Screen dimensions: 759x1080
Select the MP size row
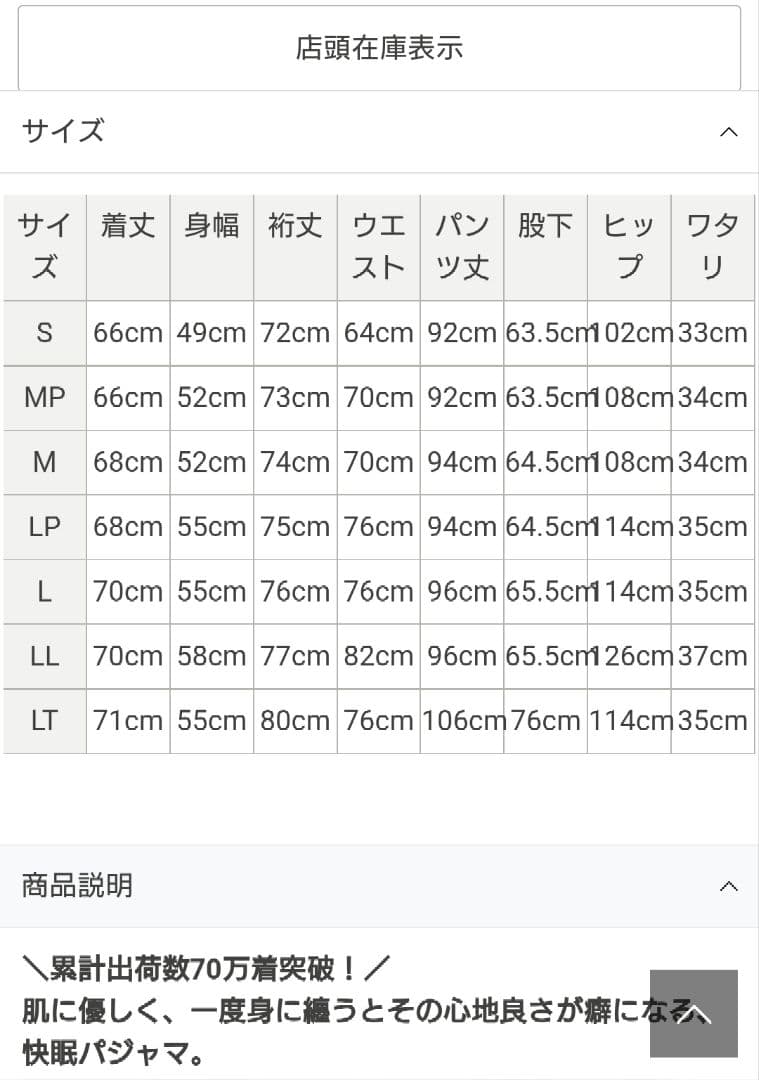(44, 397)
